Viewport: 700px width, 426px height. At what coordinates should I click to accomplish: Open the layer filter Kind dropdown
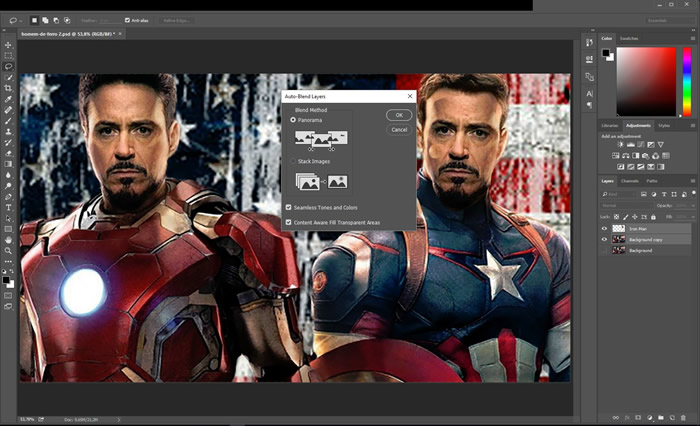click(619, 194)
